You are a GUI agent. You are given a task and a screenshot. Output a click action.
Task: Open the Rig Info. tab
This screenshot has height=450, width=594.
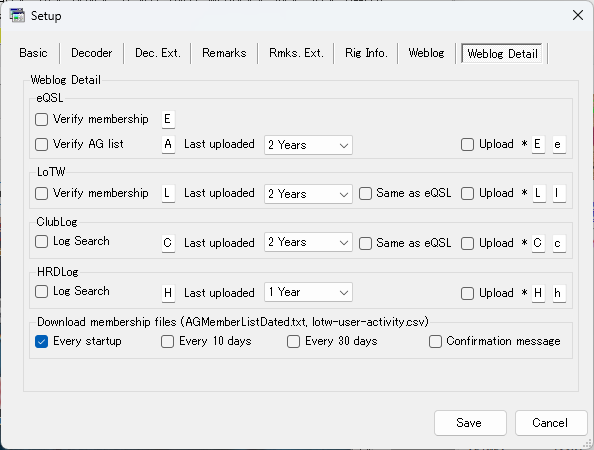366,53
